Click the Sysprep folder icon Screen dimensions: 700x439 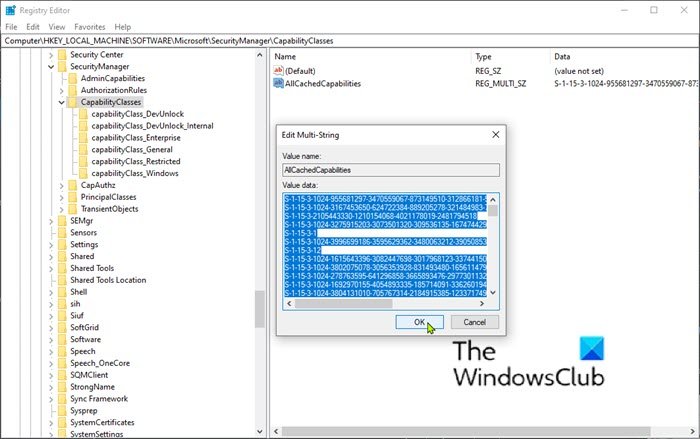click(62, 411)
